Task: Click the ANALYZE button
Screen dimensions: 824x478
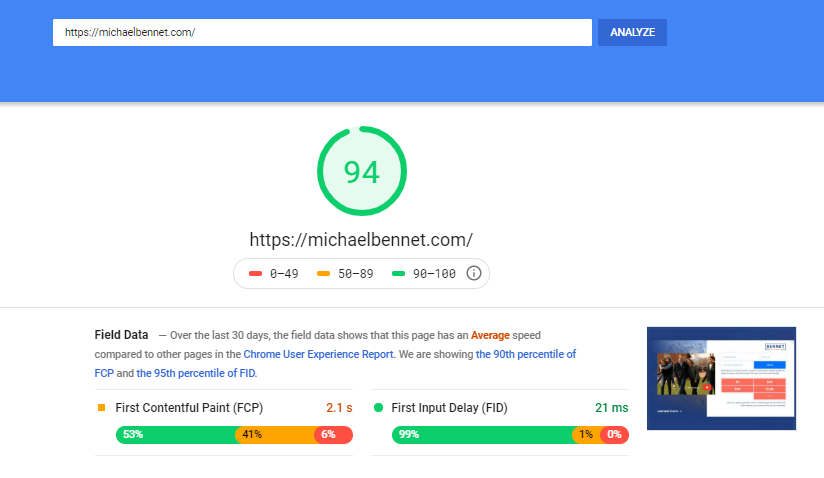Action: tap(632, 33)
